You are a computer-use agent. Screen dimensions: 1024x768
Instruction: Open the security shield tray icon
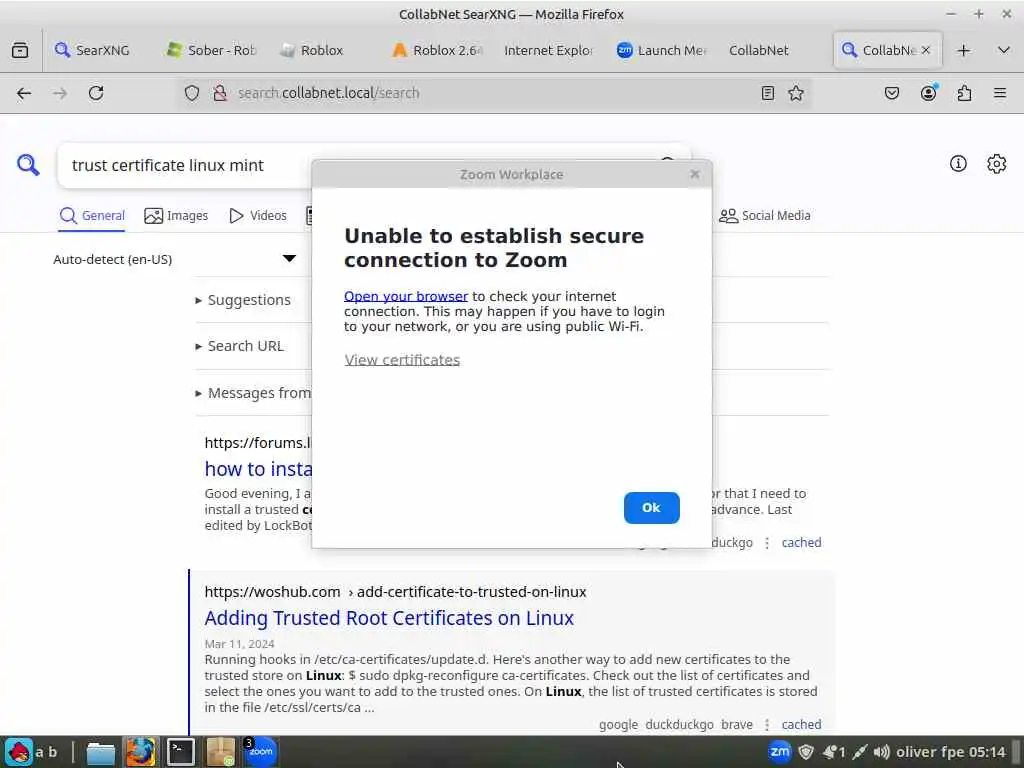pyautogui.click(x=806, y=752)
